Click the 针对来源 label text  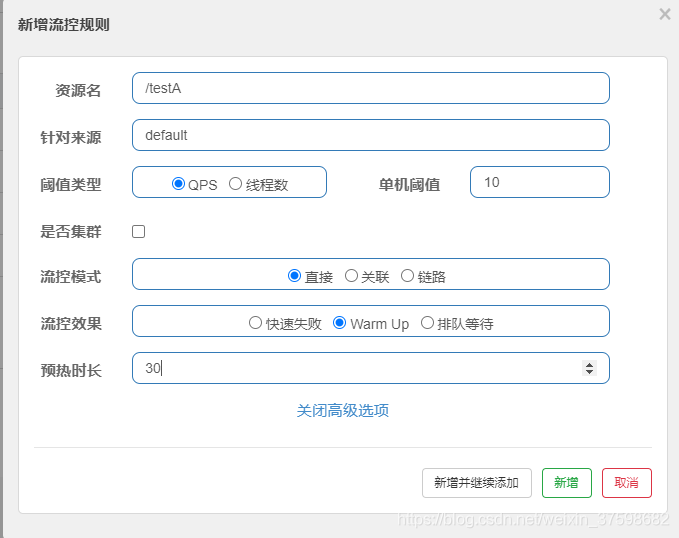click(x=71, y=138)
